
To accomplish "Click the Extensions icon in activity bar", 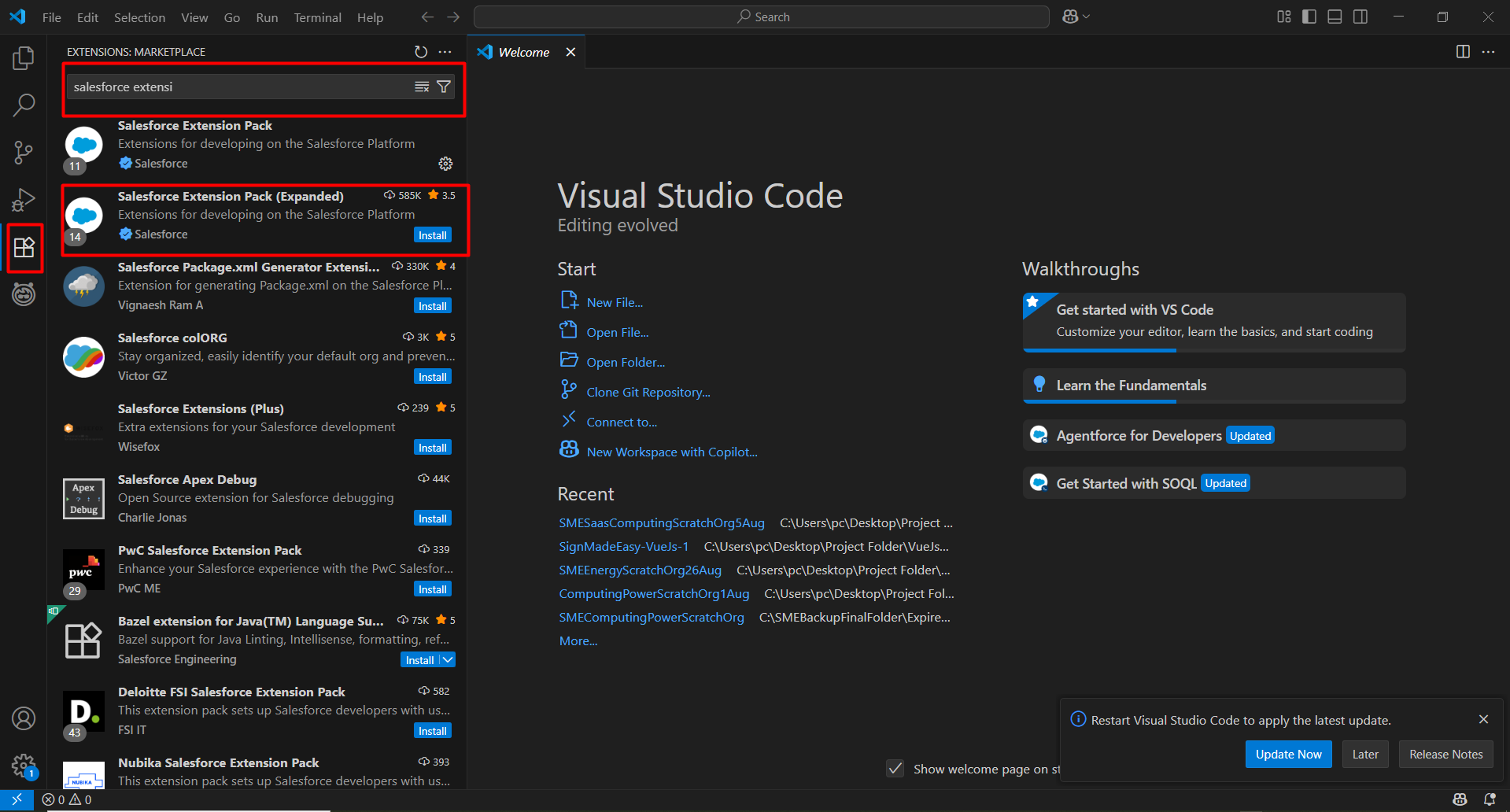I will pyautogui.click(x=24, y=248).
